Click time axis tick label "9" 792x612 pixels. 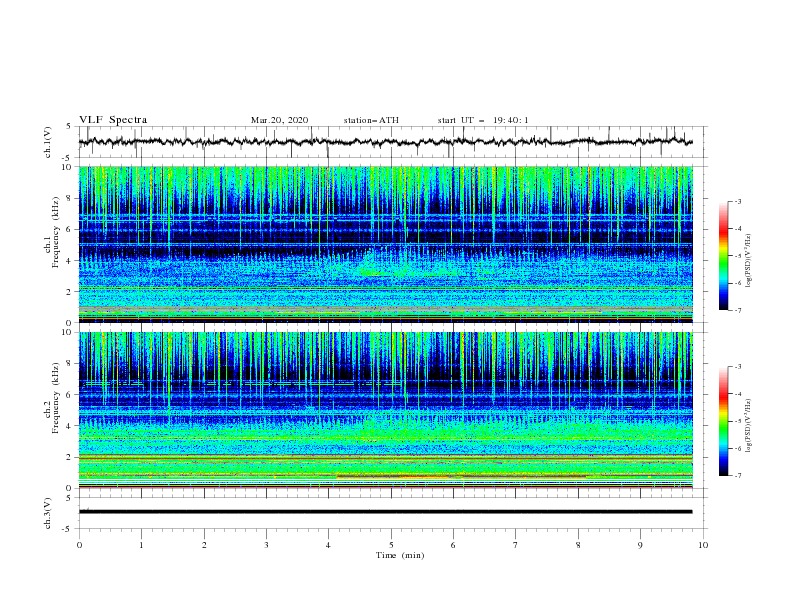coord(640,545)
